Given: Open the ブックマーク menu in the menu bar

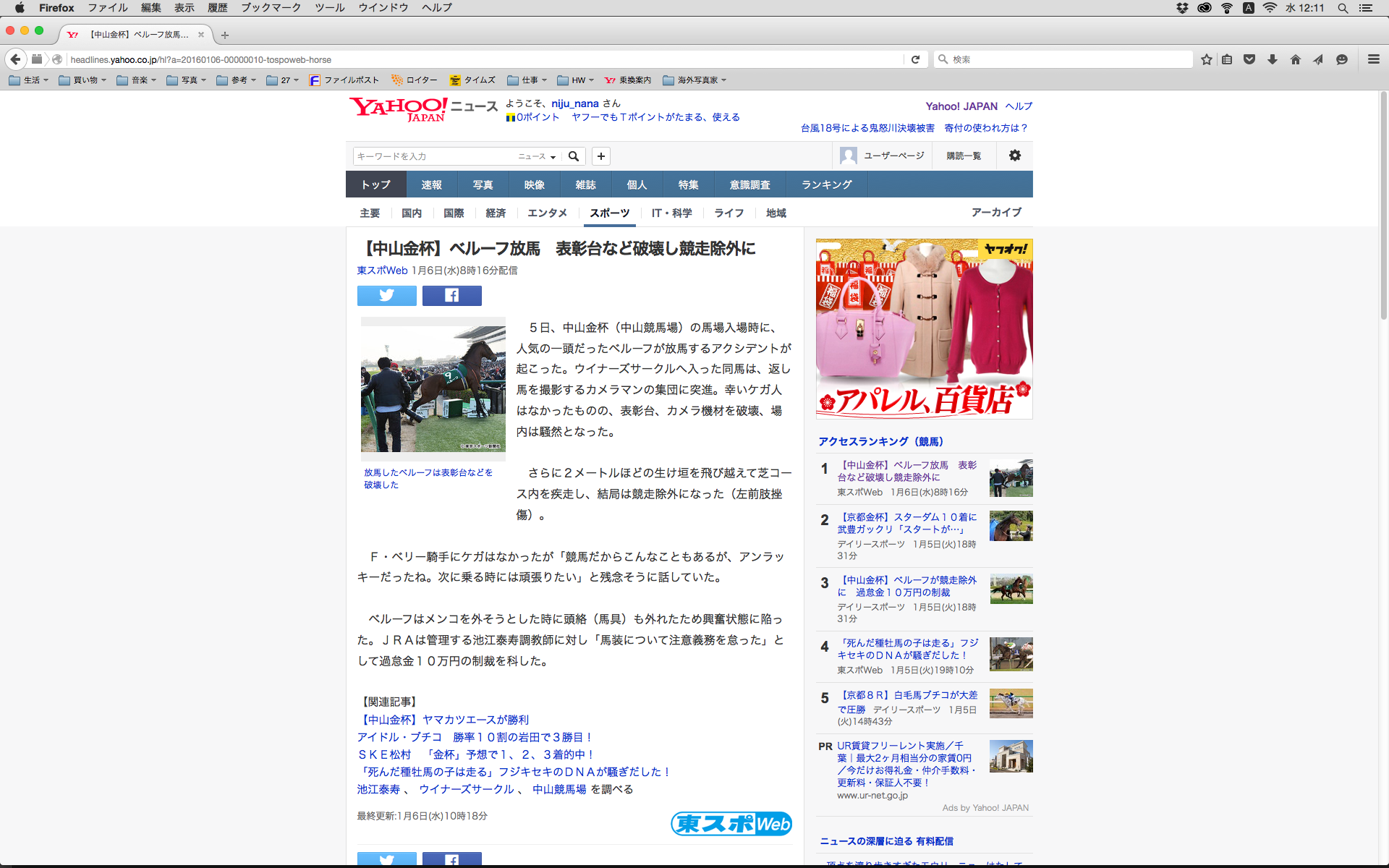Looking at the screenshot, I should [x=271, y=8].
